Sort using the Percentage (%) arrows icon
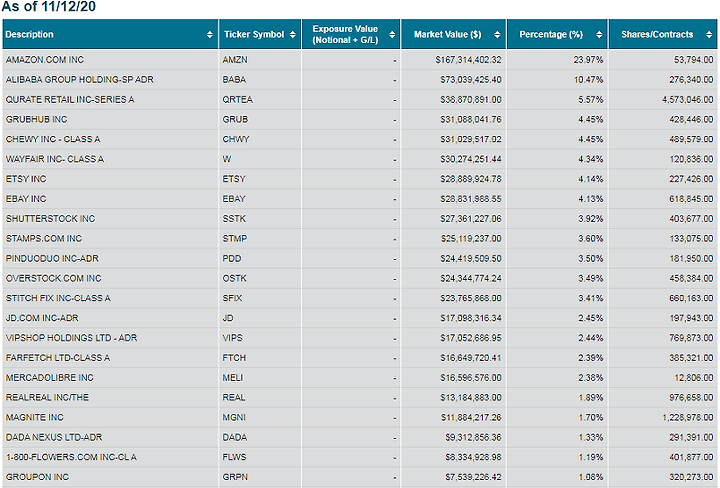 [599, 34]
